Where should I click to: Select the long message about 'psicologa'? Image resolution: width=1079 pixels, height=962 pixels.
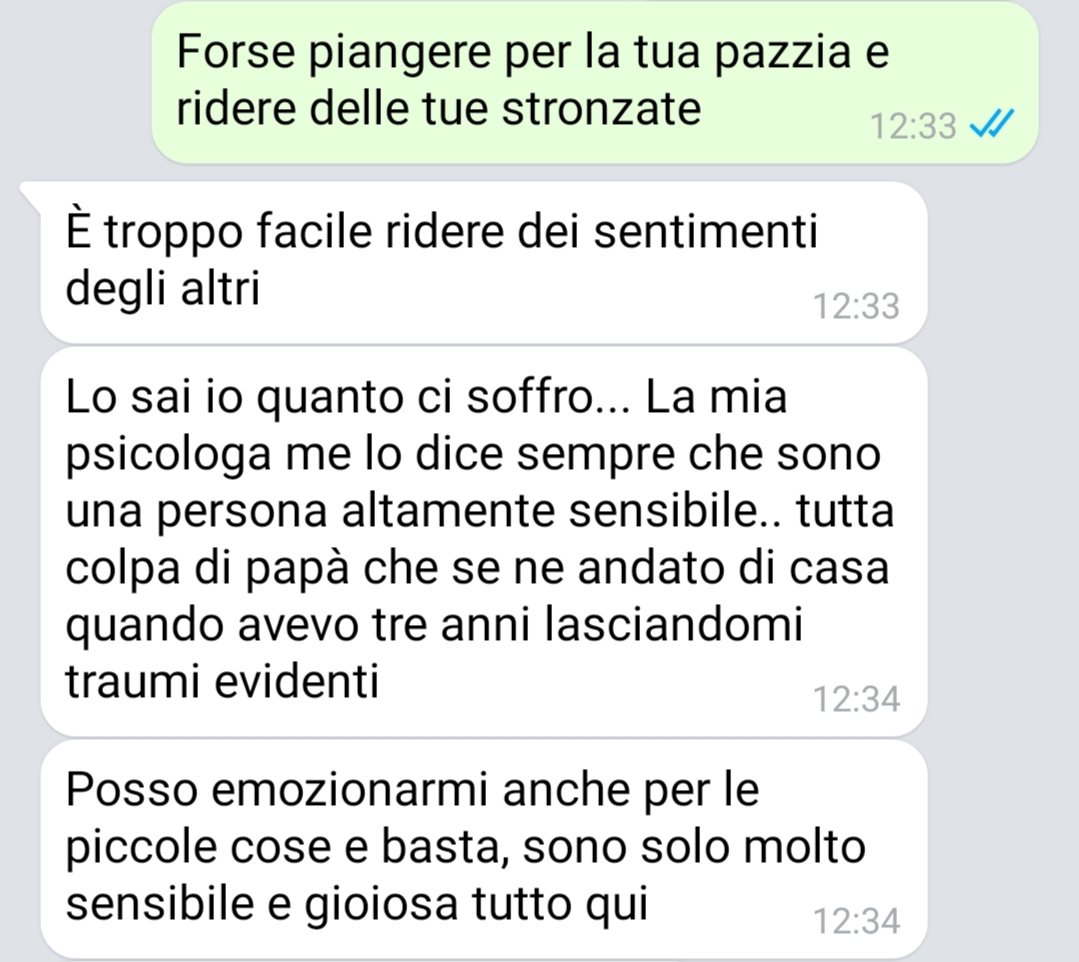[484, 542]
